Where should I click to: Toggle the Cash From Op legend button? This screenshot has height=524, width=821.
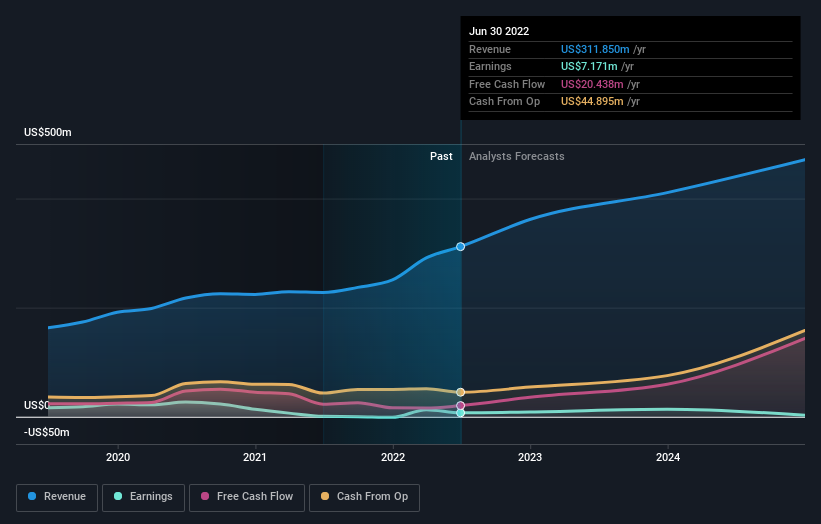(364, 497)
